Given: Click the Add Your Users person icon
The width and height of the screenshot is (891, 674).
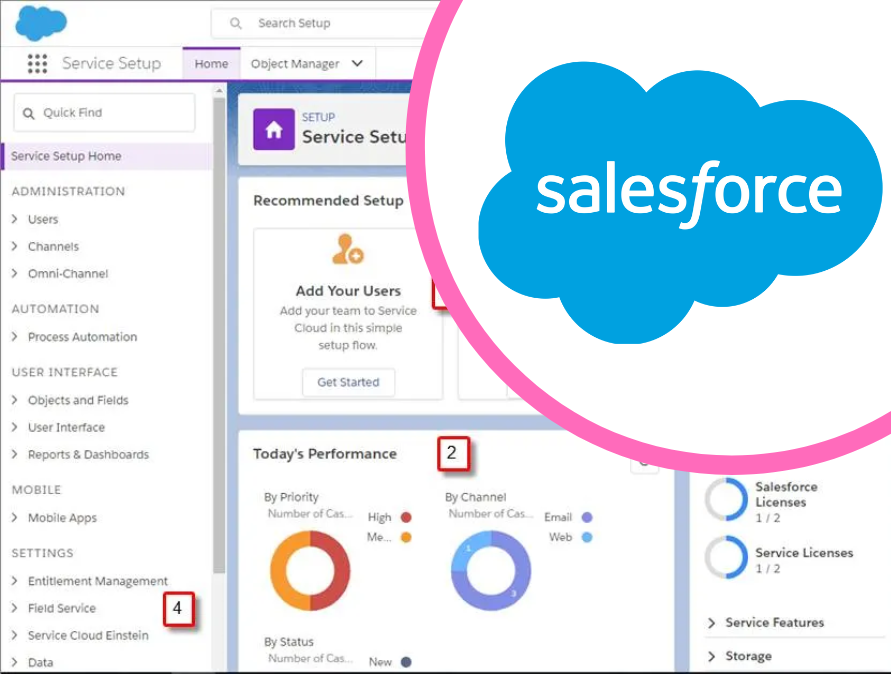Looking at the screenshot, I should tap(347, 249).
